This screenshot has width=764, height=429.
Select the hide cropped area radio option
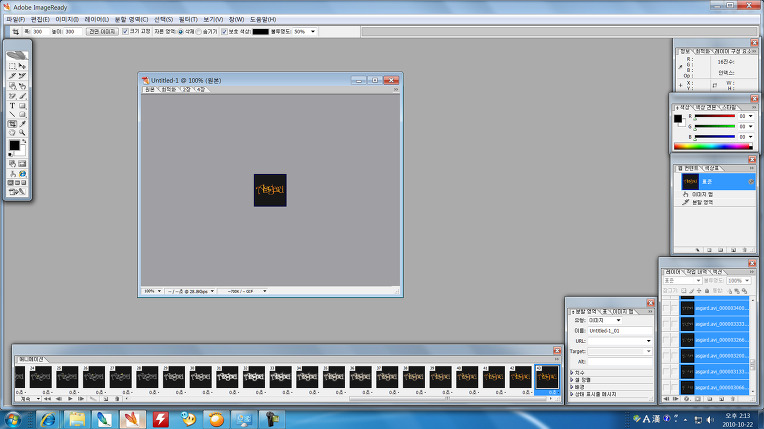(199, 32)
